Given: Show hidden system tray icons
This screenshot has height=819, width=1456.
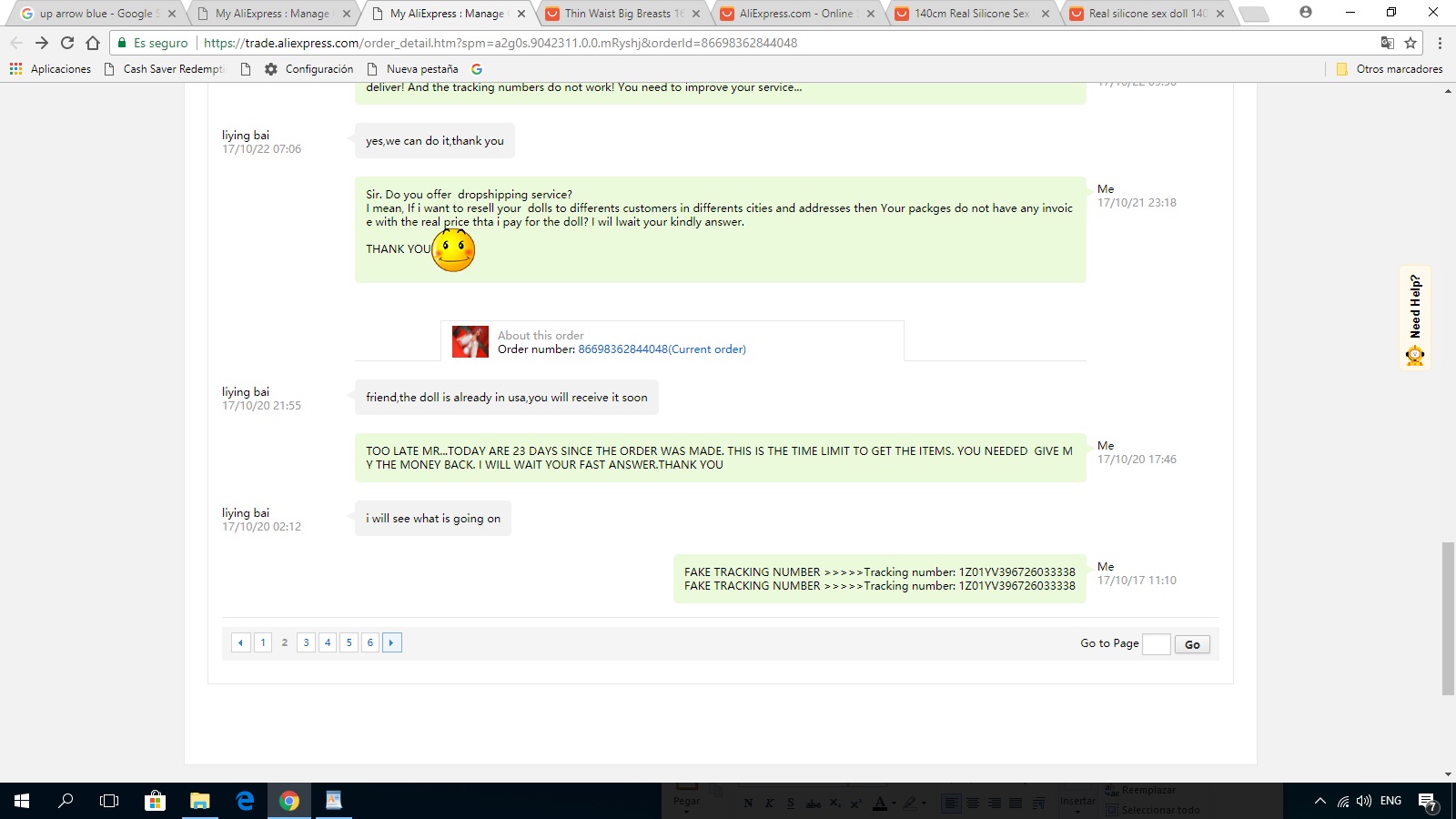Looking at the screenshot, I should (1320, 802).
